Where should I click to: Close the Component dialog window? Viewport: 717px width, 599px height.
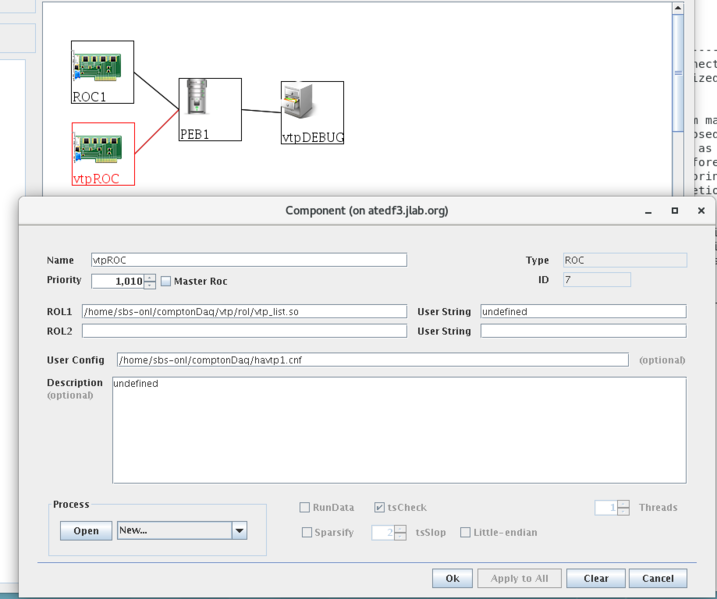click(701, 210)
